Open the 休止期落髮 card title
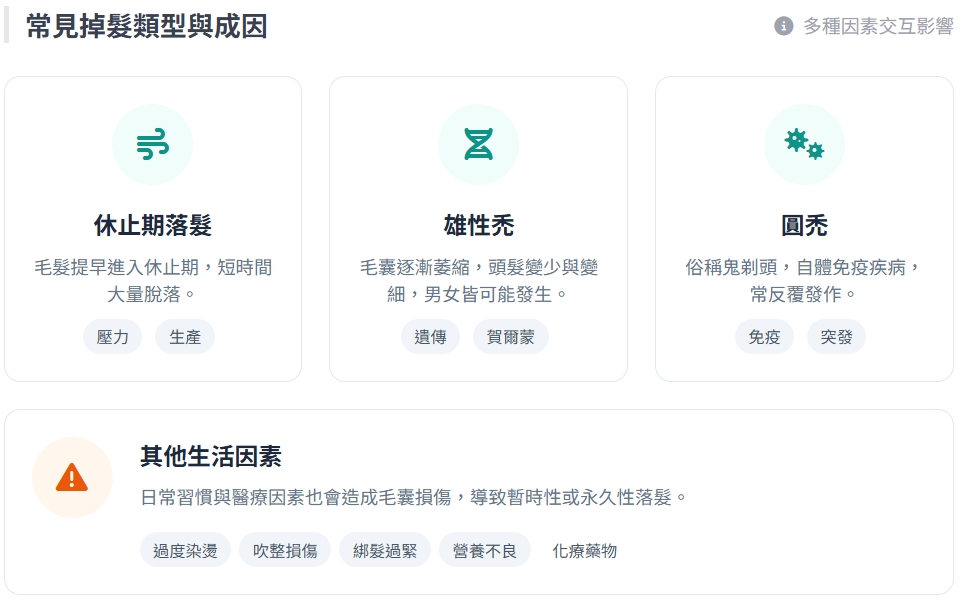The height and width of the screenshot is (605, 968). [153, 225]
